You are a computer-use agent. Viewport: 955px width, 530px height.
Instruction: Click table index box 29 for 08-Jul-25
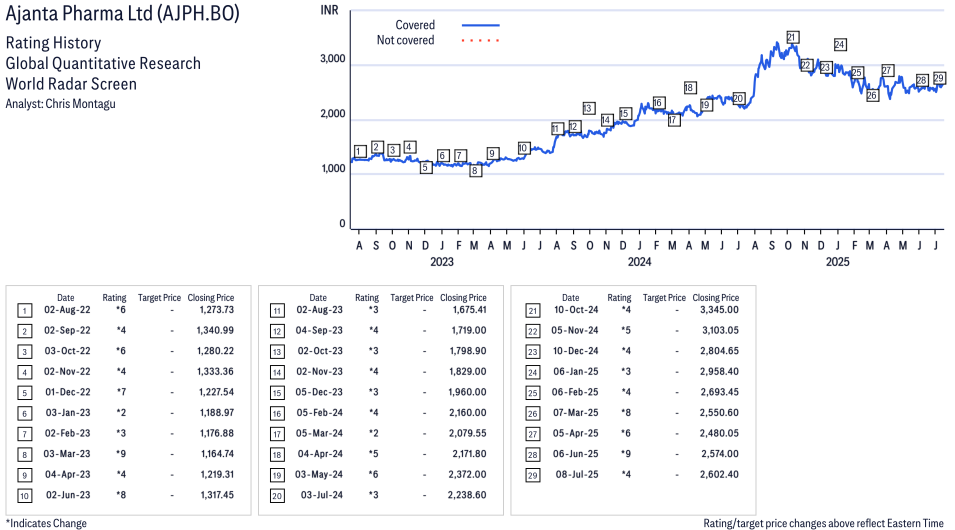tap(533, 475)
